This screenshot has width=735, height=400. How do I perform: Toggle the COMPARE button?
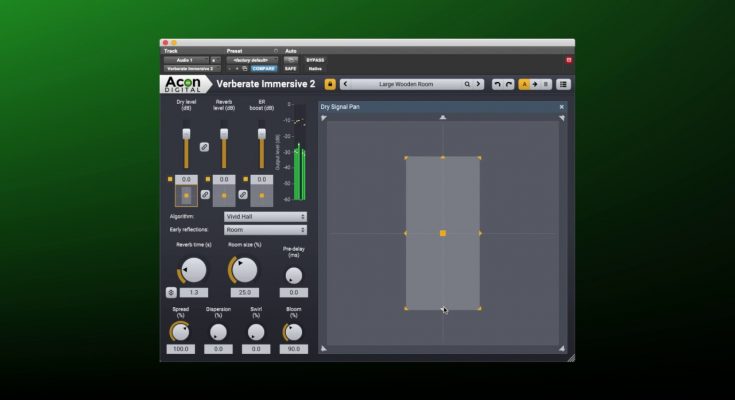[264, 68]
